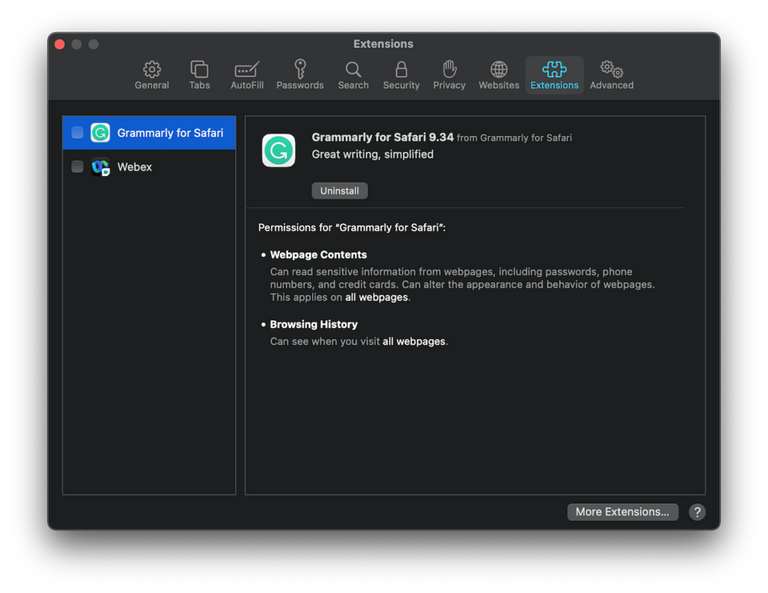Switch to Websites globe tab

tap(499, 75)
